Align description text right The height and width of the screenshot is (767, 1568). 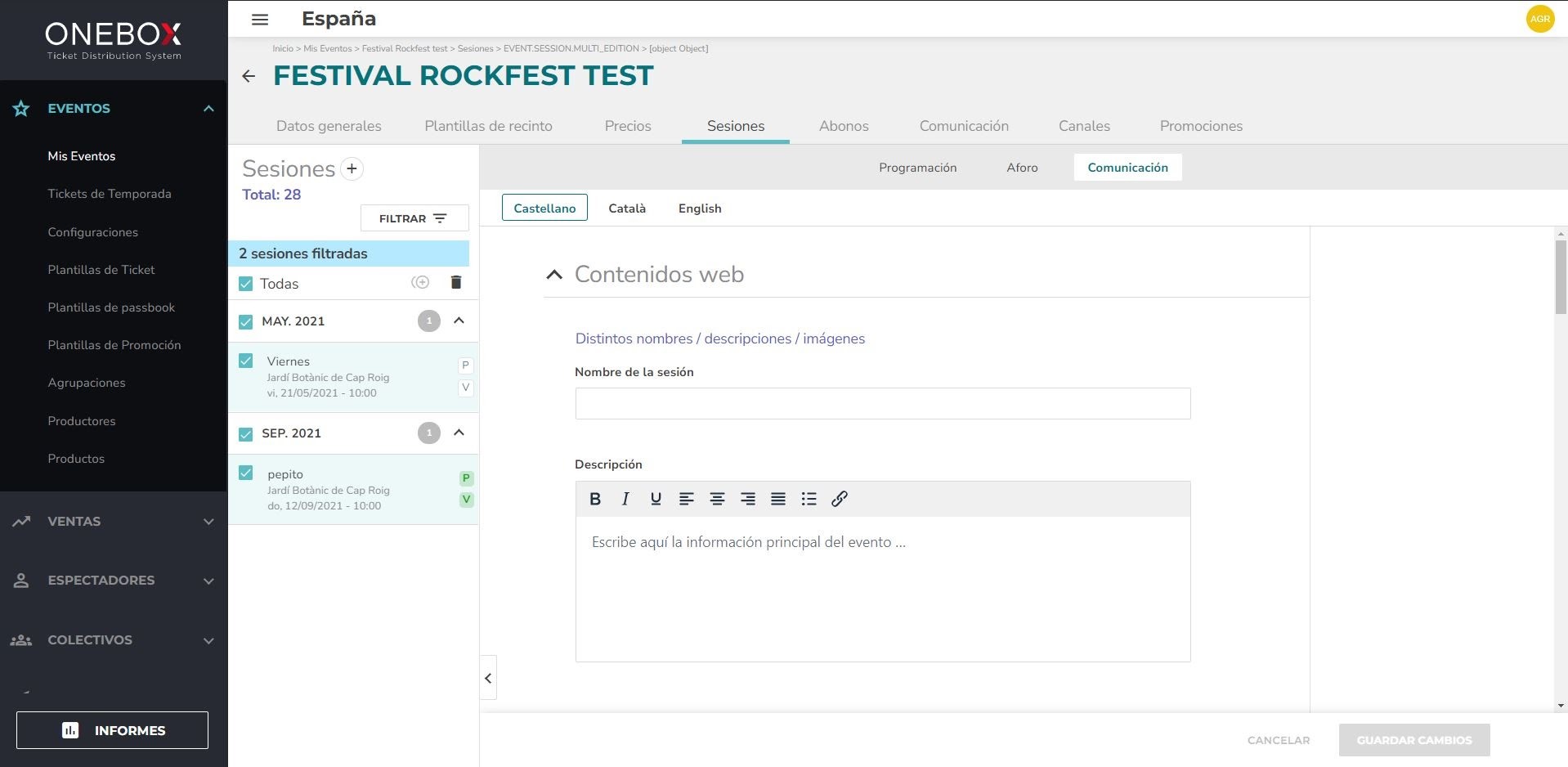747,499
